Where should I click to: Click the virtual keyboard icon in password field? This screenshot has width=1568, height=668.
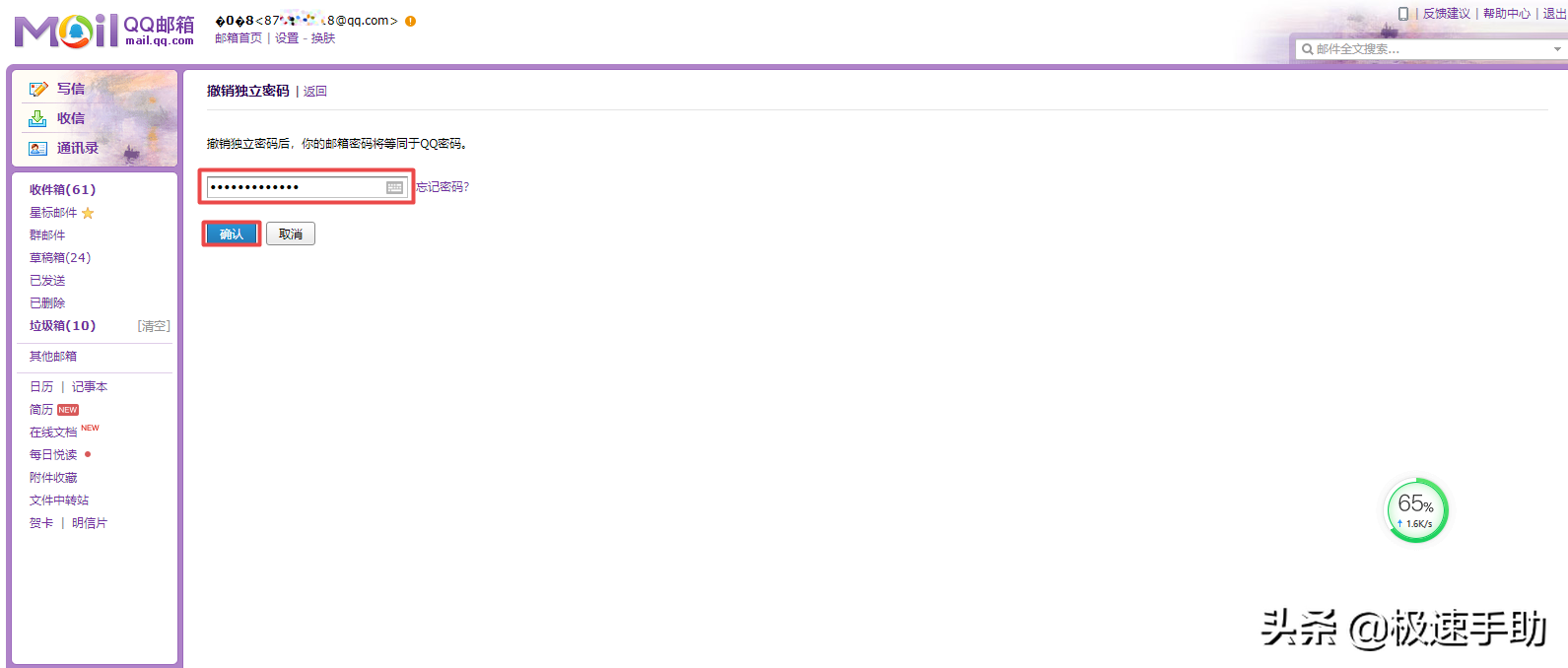click(394, 187)
